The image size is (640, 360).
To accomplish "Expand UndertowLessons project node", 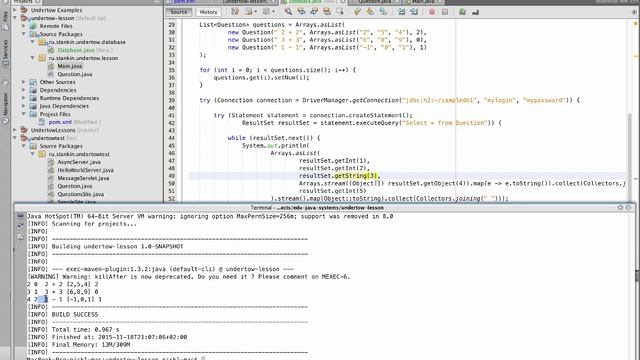I will tap(15, 130).
